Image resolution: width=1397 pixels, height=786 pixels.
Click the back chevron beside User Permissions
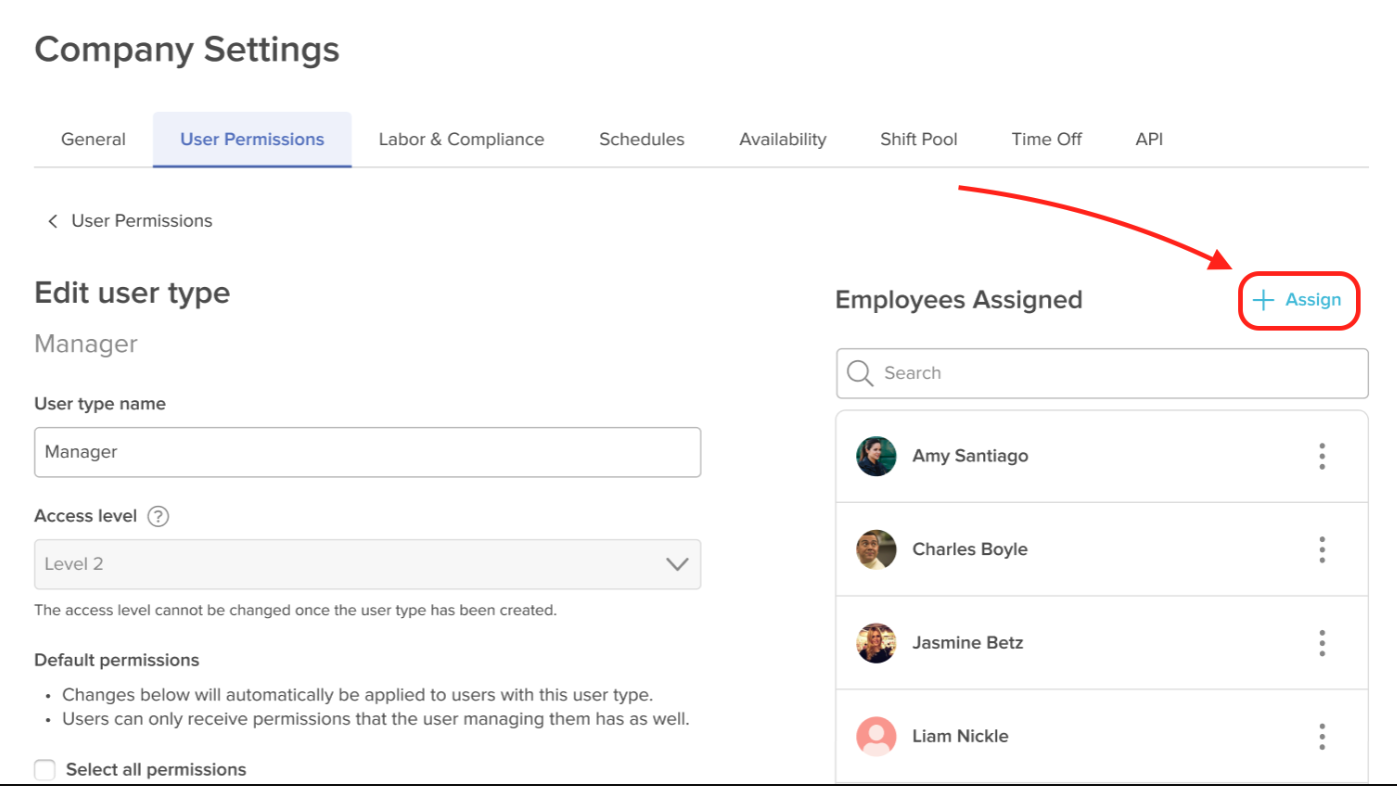pos(52,221)
